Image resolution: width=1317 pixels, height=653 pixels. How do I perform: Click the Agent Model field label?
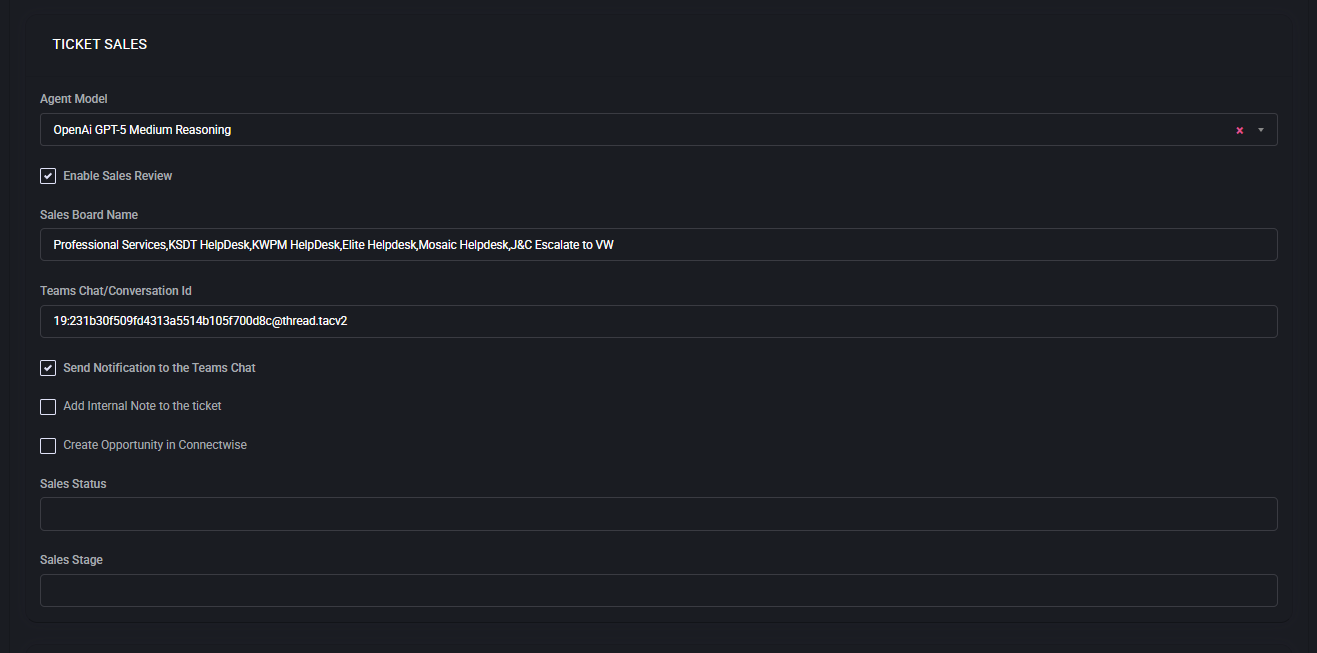click(x=74, y=99)
